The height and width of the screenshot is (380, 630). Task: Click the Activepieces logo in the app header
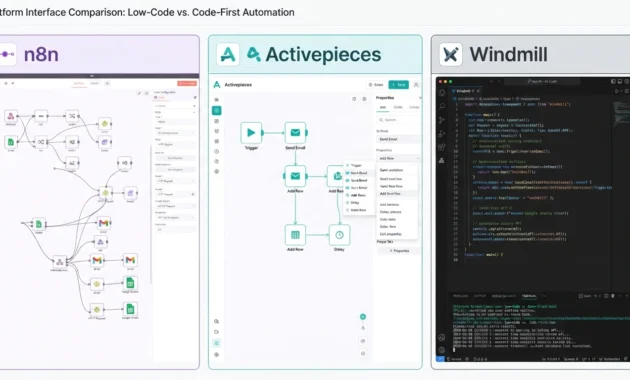(x=217, y=85)
